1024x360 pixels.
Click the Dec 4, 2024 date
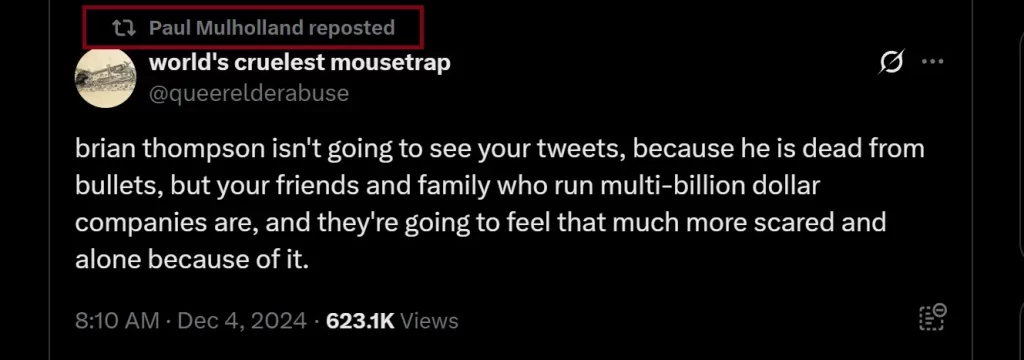click(242, 321)
